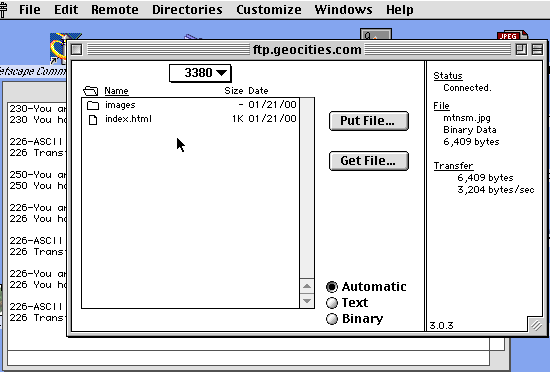Open the Apple menu icon
Image resolution: width=550 pixels, height=372 pixels.
pyautogui.click(x=3, y=9)
